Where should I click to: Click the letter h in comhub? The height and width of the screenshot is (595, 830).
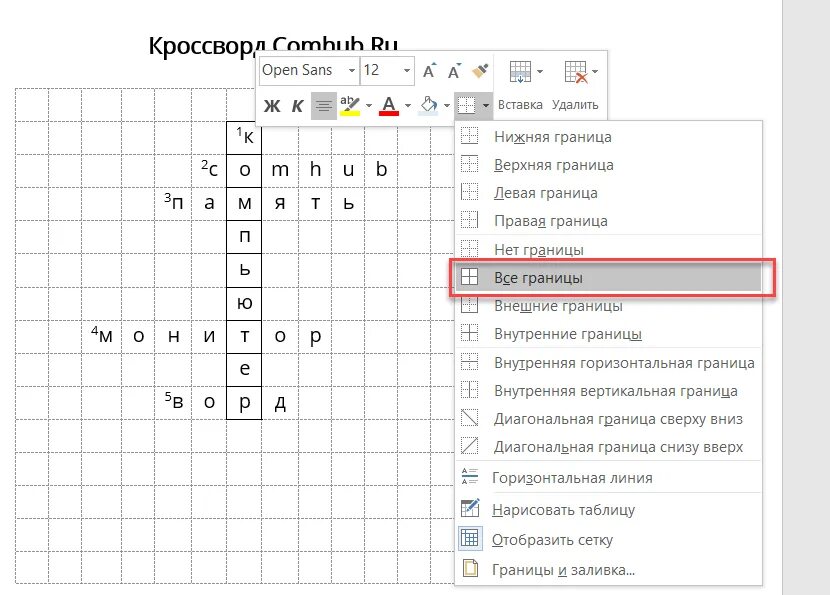(x=315, y=169)
